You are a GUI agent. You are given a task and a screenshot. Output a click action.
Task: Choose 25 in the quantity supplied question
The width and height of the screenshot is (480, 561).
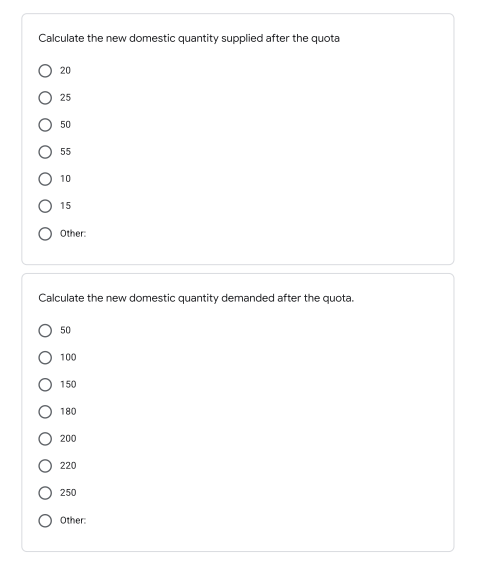(x=45, y=98)
